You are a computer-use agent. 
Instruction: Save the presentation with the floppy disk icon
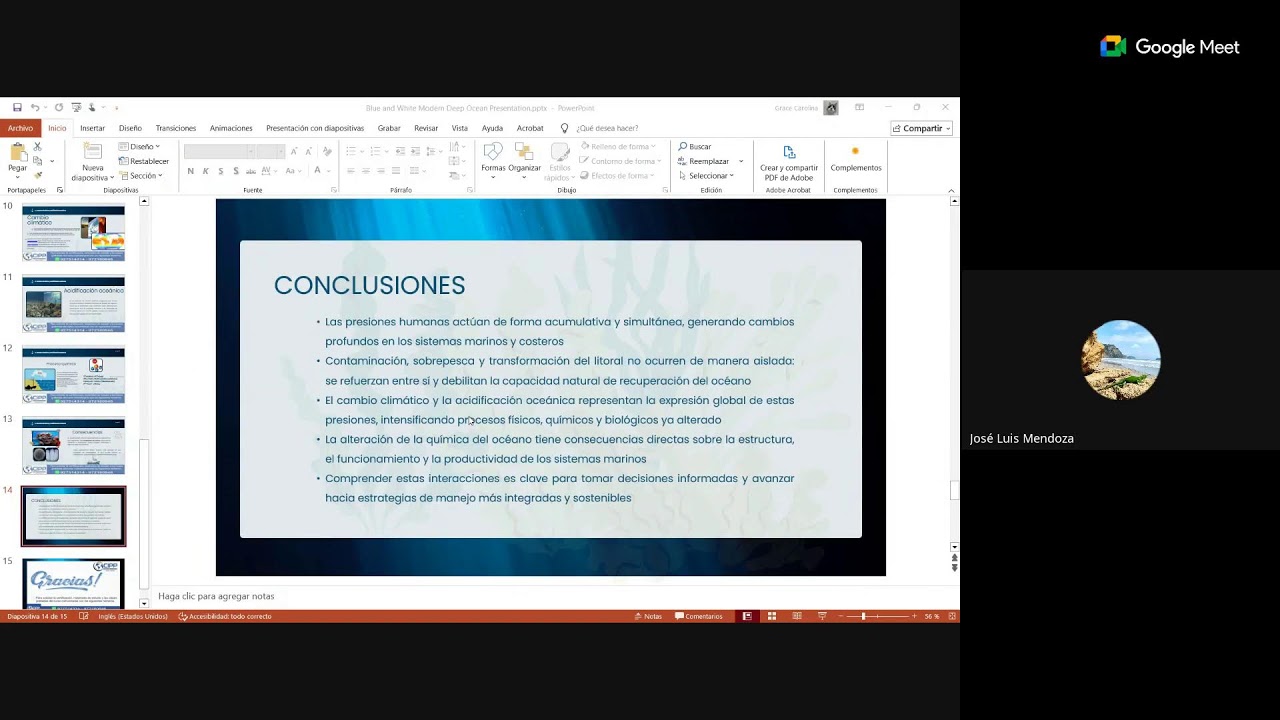pyautogui.click(x=17, y=108)
